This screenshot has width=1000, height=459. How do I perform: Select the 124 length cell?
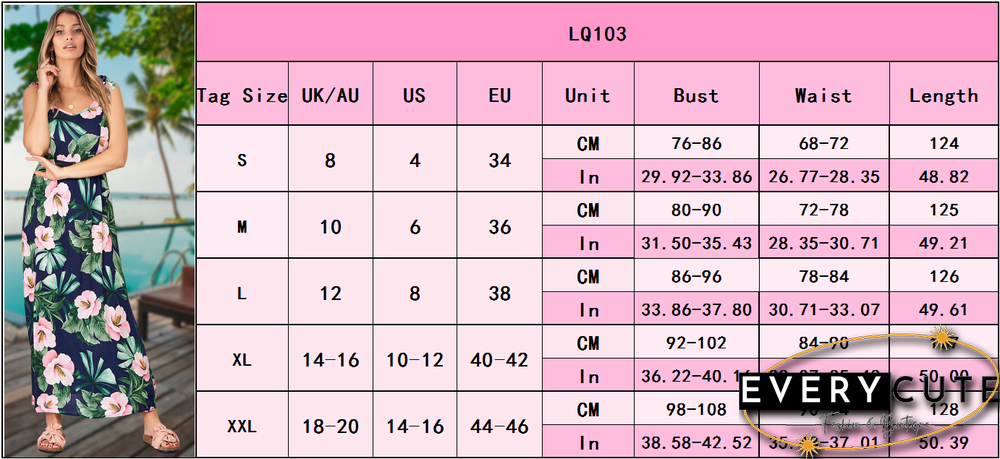(943, 144)
